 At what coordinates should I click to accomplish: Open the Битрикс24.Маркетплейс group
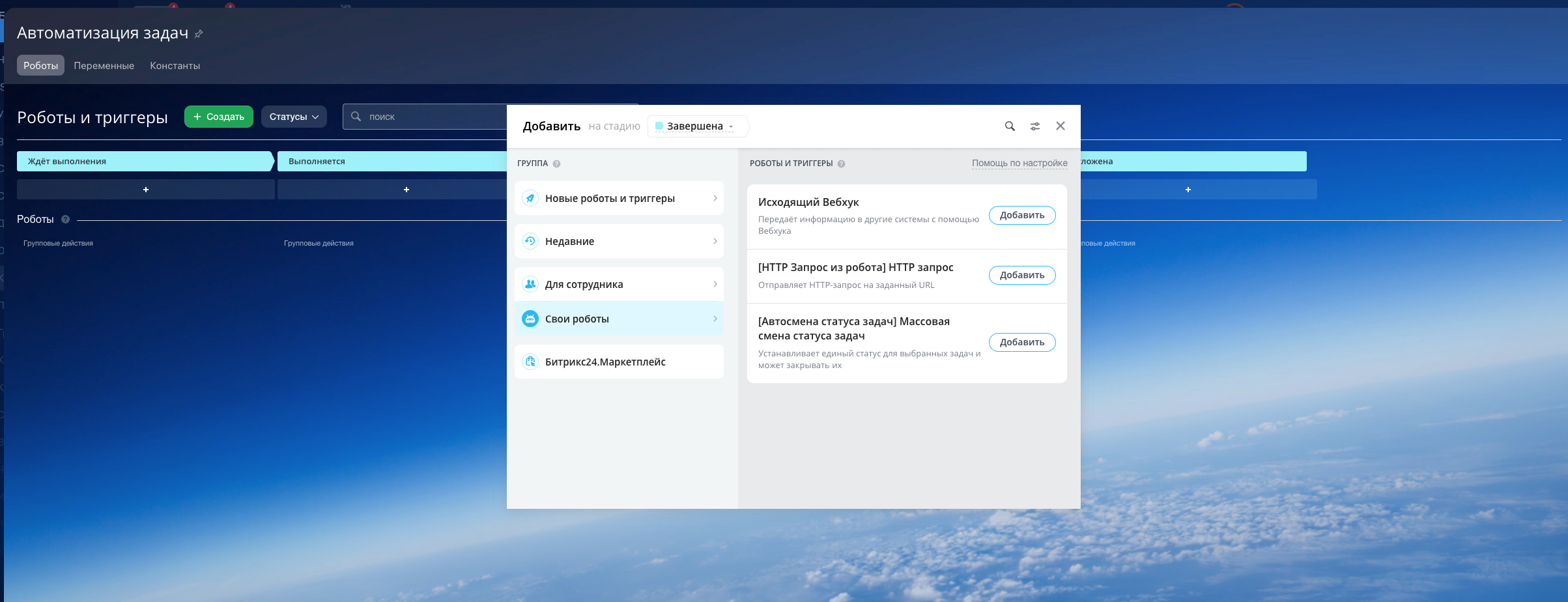[619, 362]
